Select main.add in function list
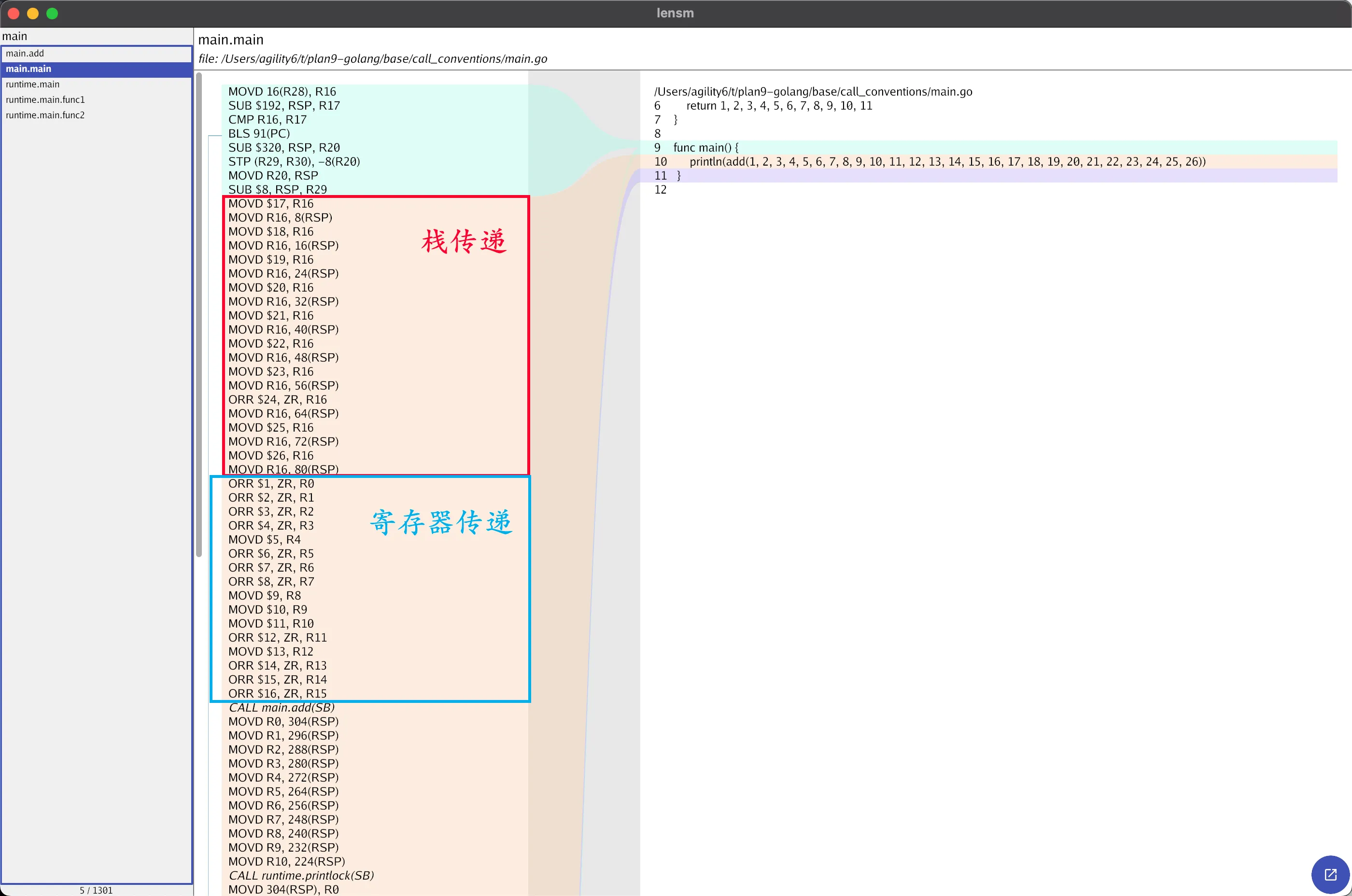The height and width of the screenshot is (896, 1352). click(x=25, y=53)
